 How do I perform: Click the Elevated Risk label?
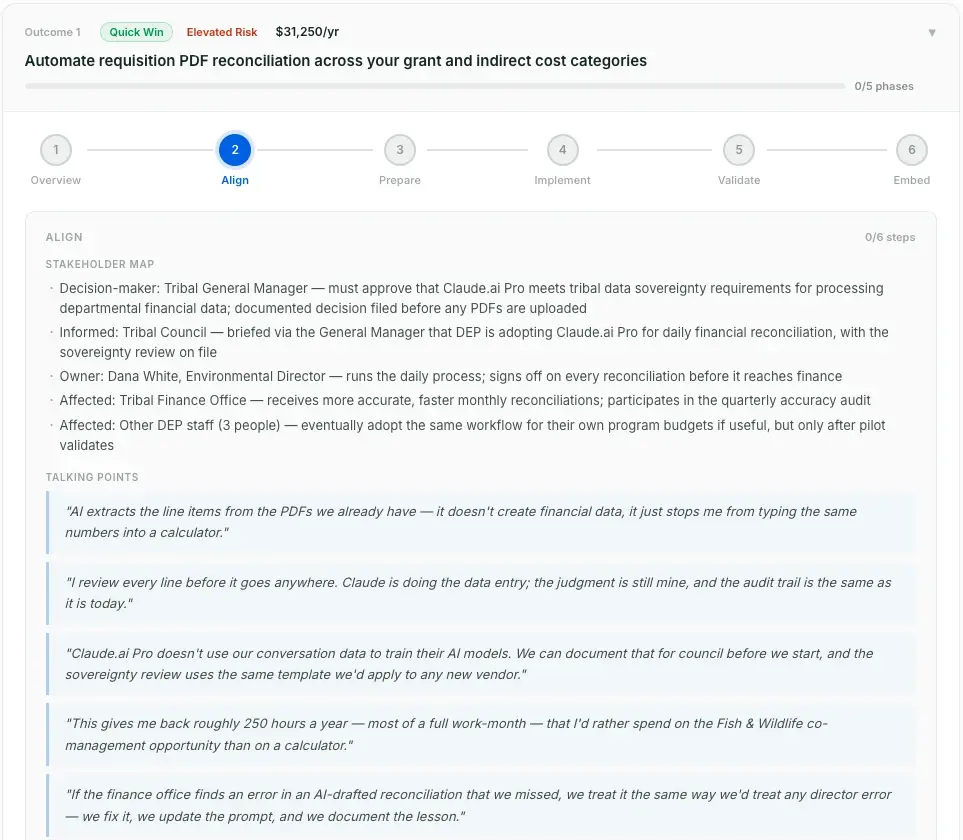coord(221,31)
